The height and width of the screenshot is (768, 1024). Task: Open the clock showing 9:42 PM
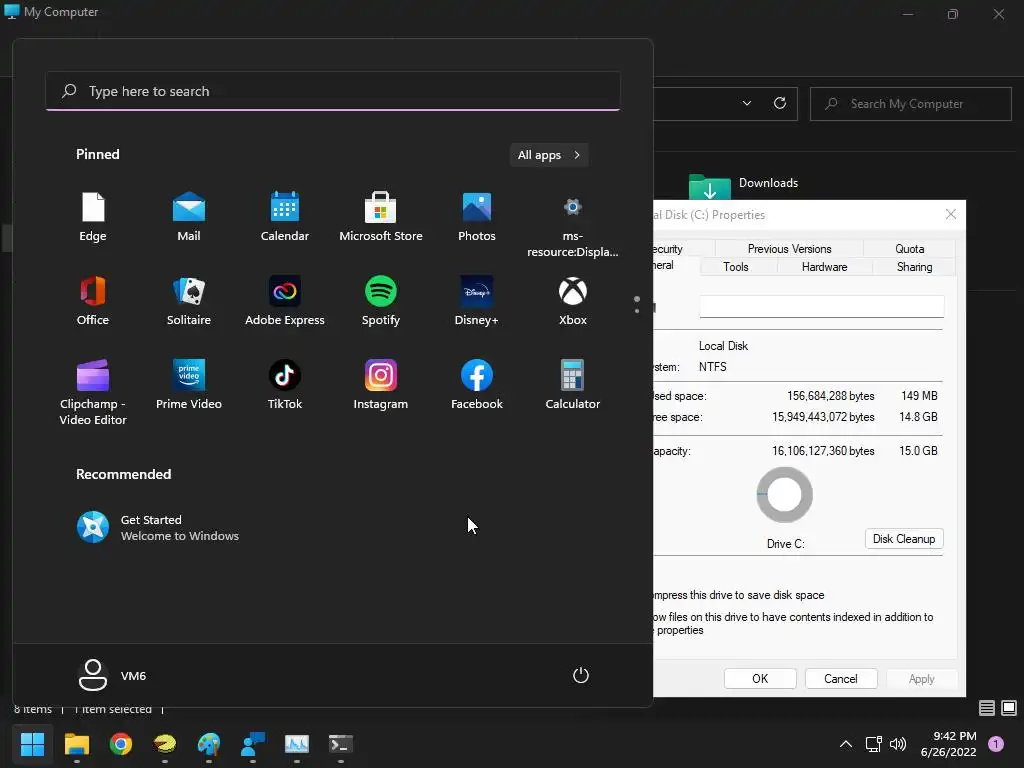click(949, 744)
